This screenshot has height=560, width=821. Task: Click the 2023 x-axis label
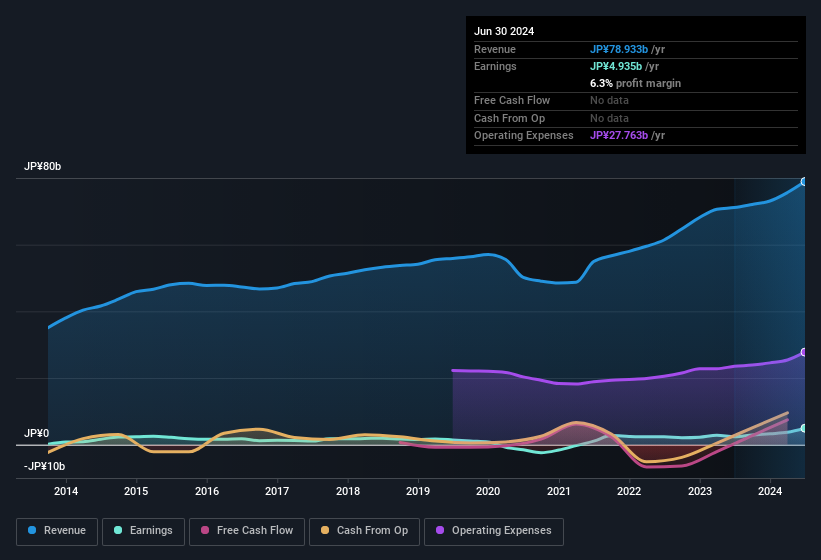click(700, 491)
